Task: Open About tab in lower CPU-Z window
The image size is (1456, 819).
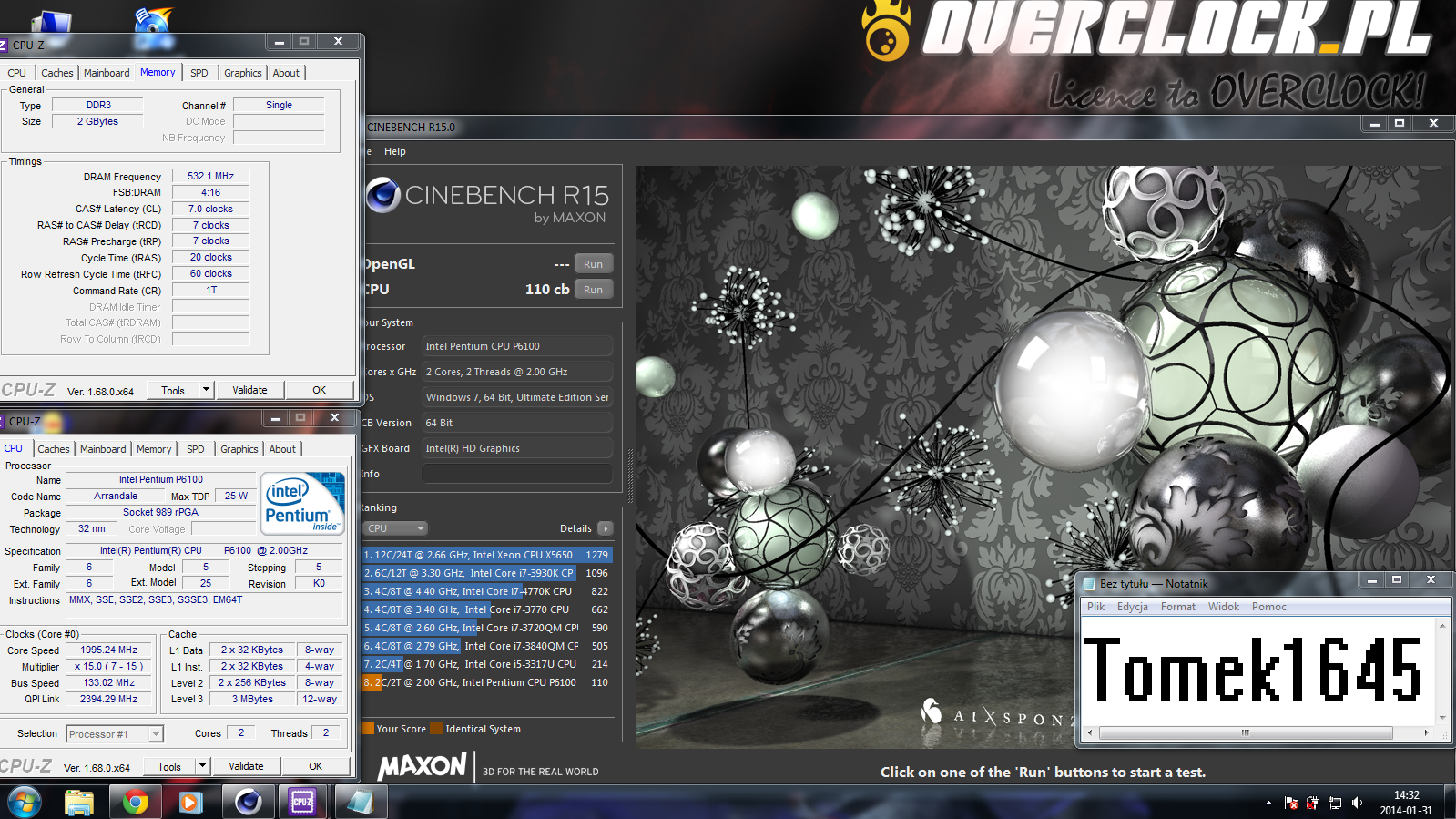Action: point(282,449)
